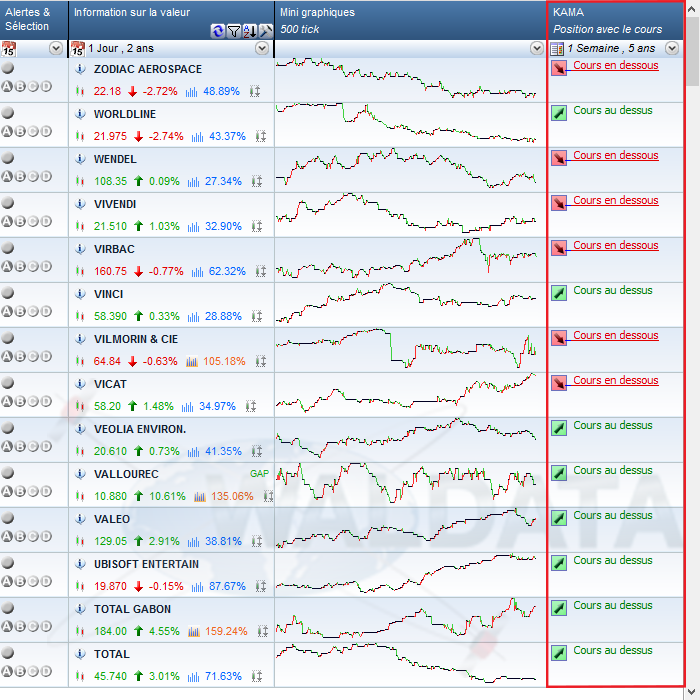Click the red KAMA arrow icon for ZODIAC AEROSPACE
The width and height of the screenshot is (700, 700).
[x=558, y=68]
